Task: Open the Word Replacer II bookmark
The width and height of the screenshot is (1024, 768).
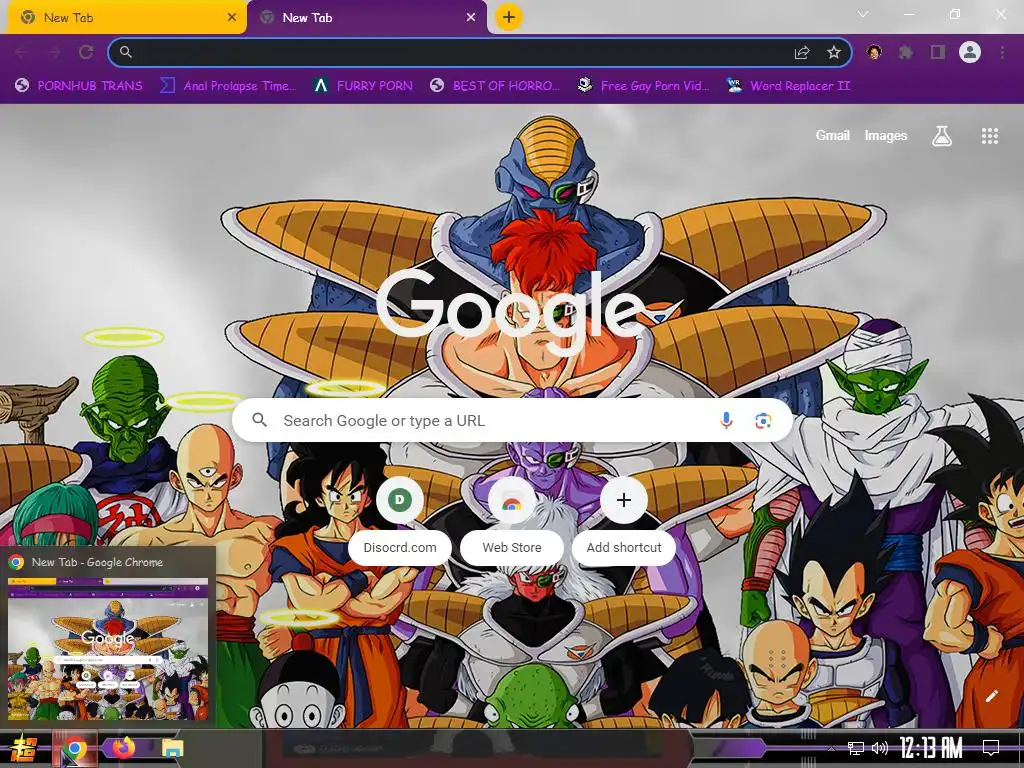Action: click(x=788, y=86)
